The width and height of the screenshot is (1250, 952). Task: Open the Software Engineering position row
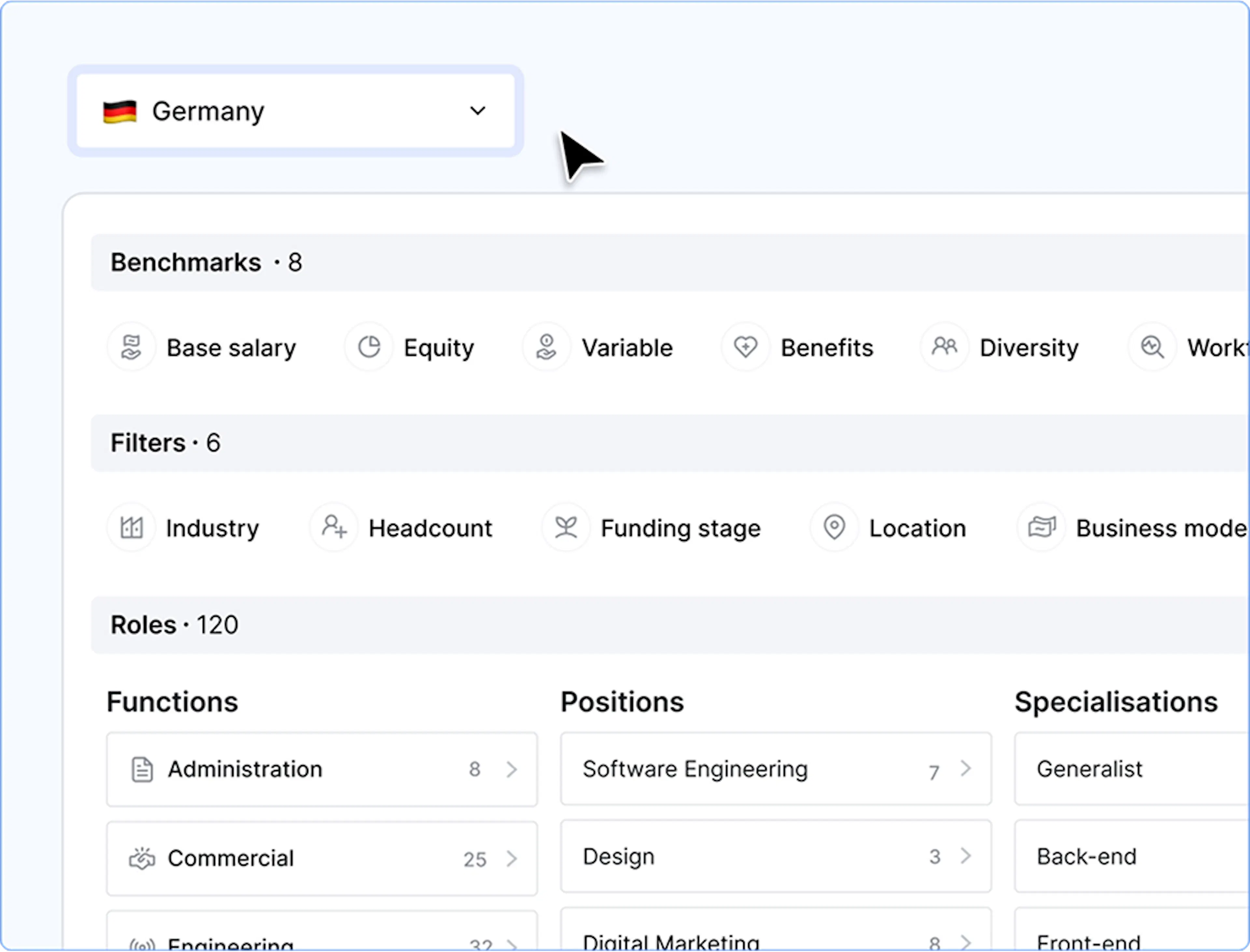pyautogui.click(x=776, y=768)
